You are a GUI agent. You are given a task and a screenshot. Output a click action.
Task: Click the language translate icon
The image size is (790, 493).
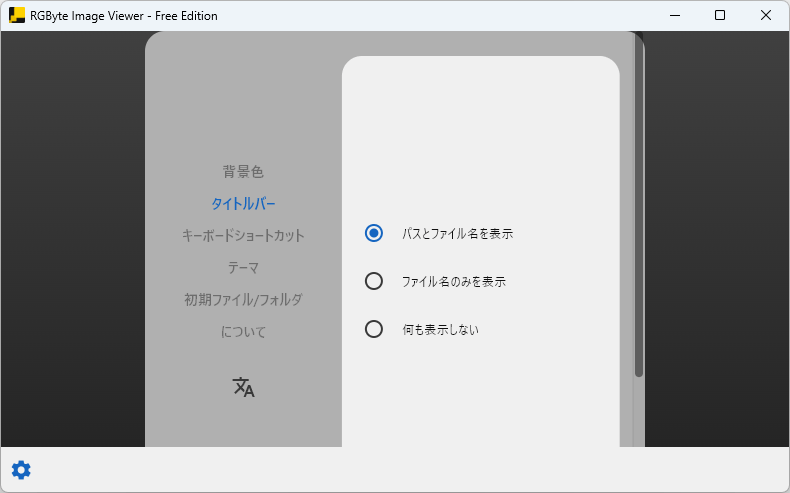[x=244, y=387]
